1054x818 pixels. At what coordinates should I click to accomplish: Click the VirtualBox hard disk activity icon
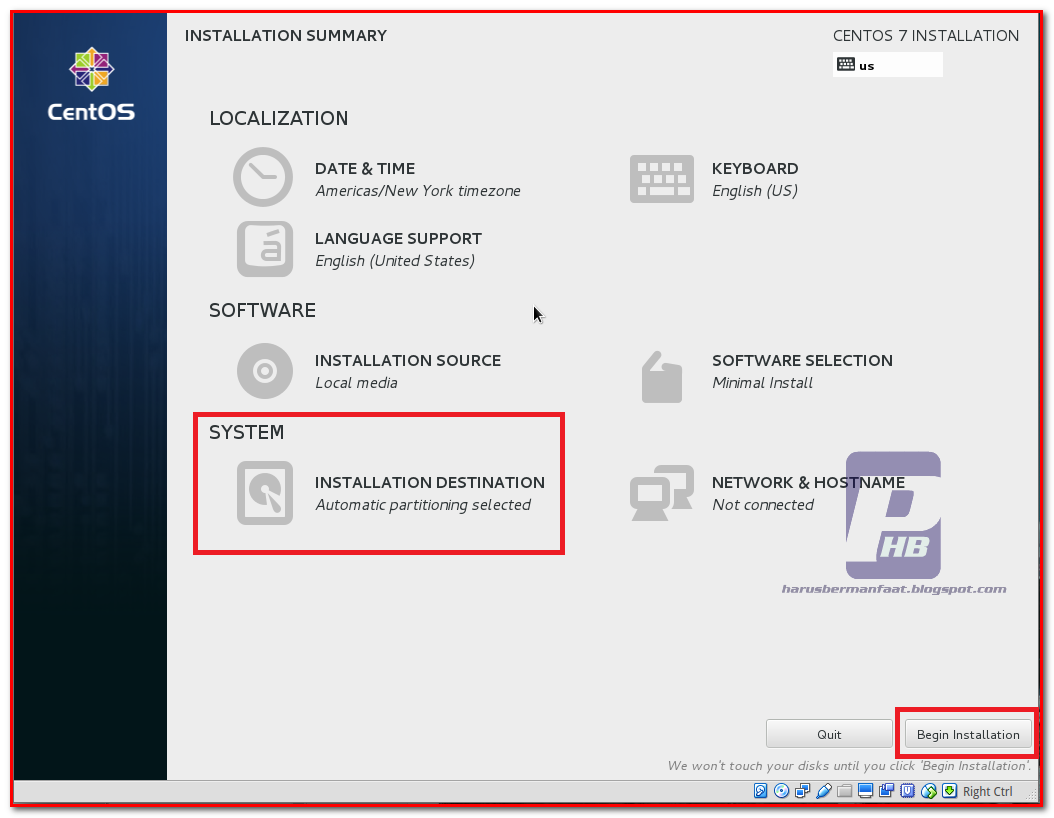pyautogui.click(x=760, y=790)
